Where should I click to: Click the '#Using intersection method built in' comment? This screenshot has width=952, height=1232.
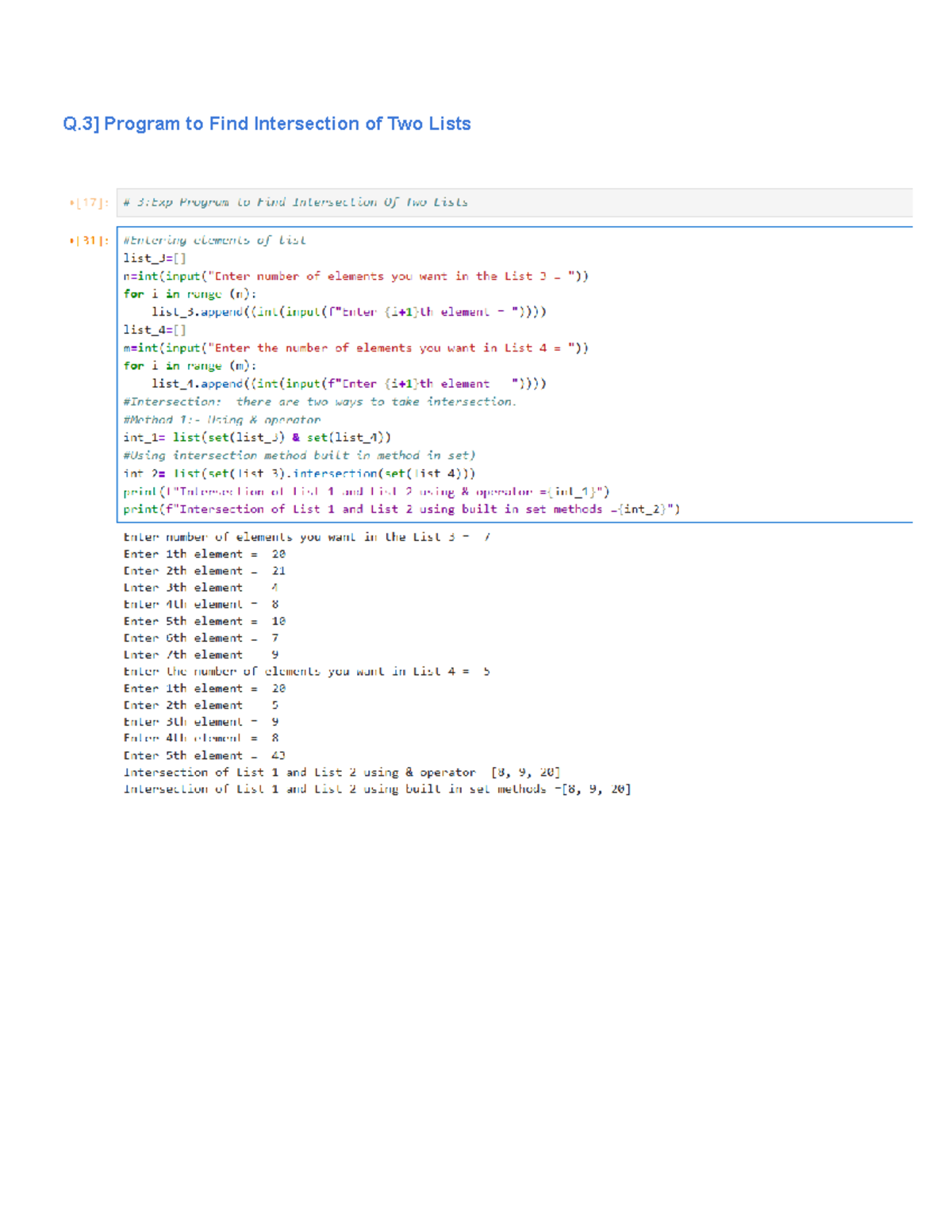coord(299,455)
